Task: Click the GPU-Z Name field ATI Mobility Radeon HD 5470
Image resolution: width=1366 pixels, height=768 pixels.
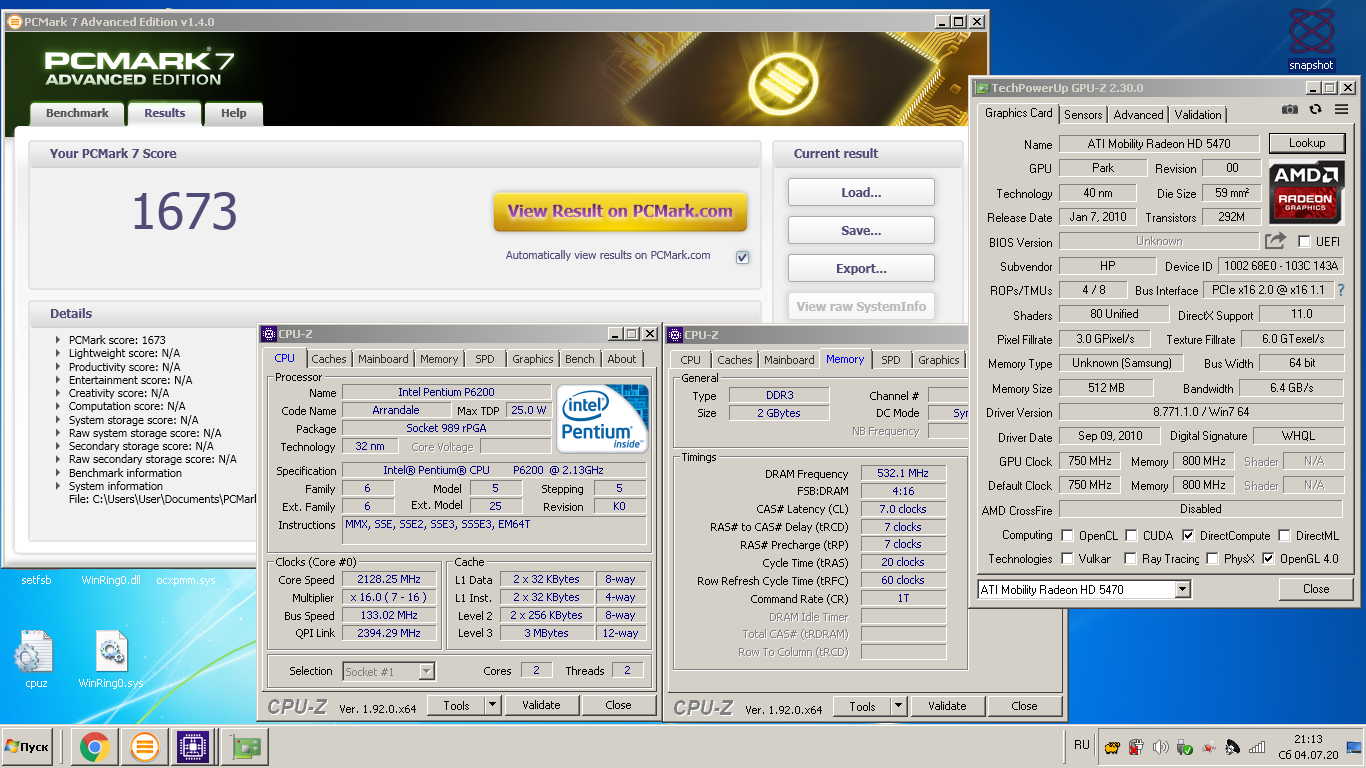Action: coord(1159,144)
